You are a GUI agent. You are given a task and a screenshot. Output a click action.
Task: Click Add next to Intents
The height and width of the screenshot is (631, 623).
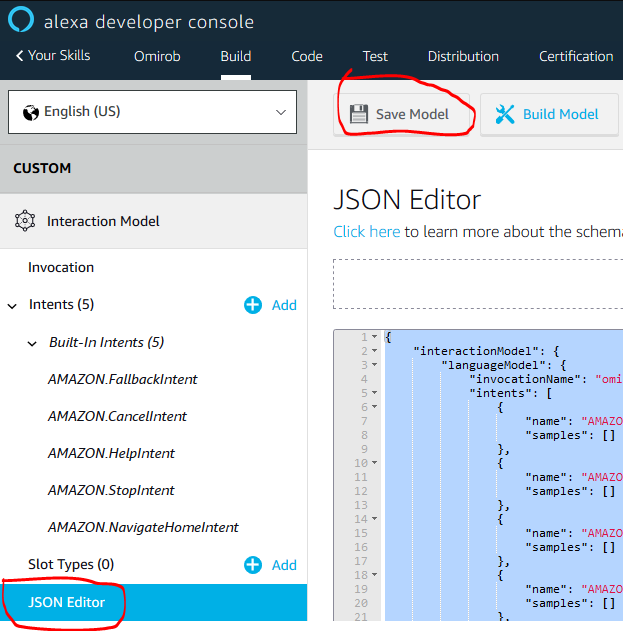(x=284, y=305)
